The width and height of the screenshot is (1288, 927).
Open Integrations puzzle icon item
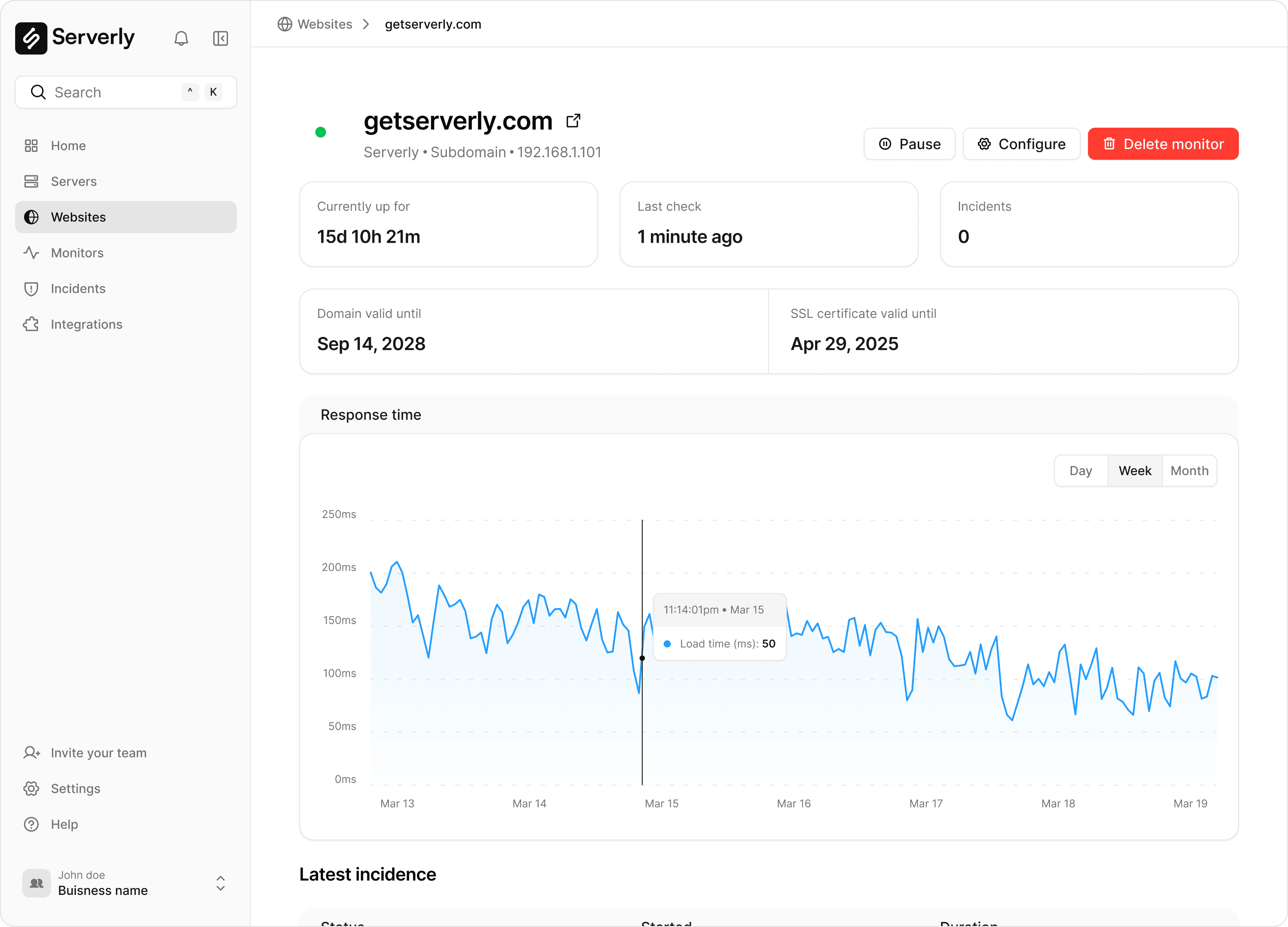pyautogui.click(x=31, y=324)
